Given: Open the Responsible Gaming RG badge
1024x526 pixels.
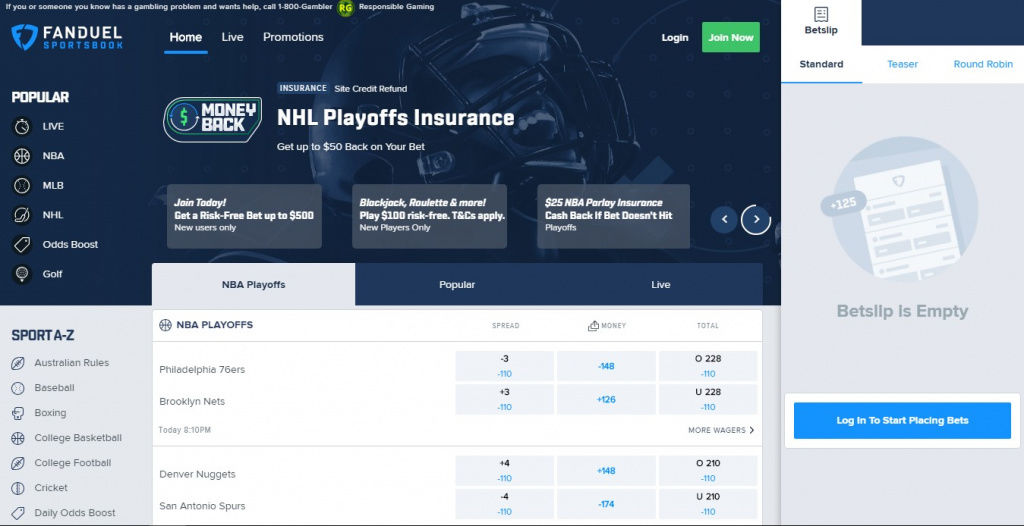Looking at the screenshot, I should coord(345,8).
